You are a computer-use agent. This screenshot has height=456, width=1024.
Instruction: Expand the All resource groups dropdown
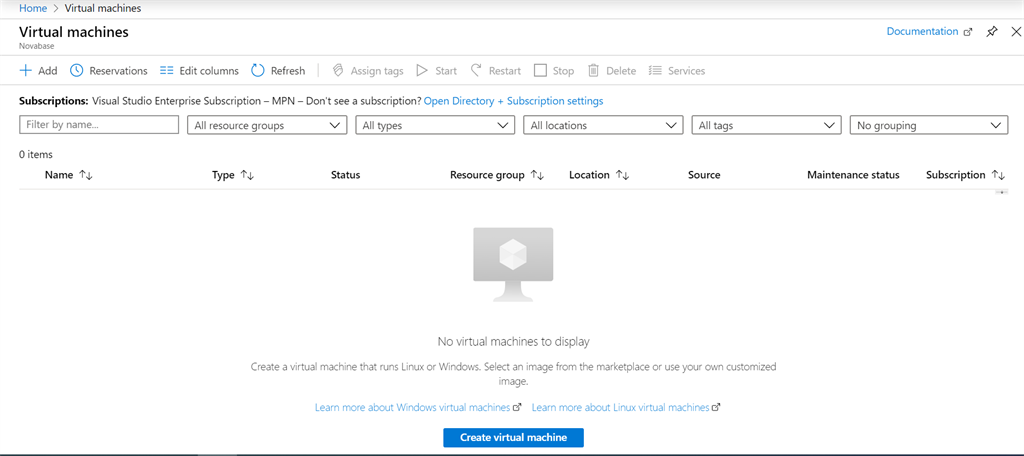tap(267, 125)
